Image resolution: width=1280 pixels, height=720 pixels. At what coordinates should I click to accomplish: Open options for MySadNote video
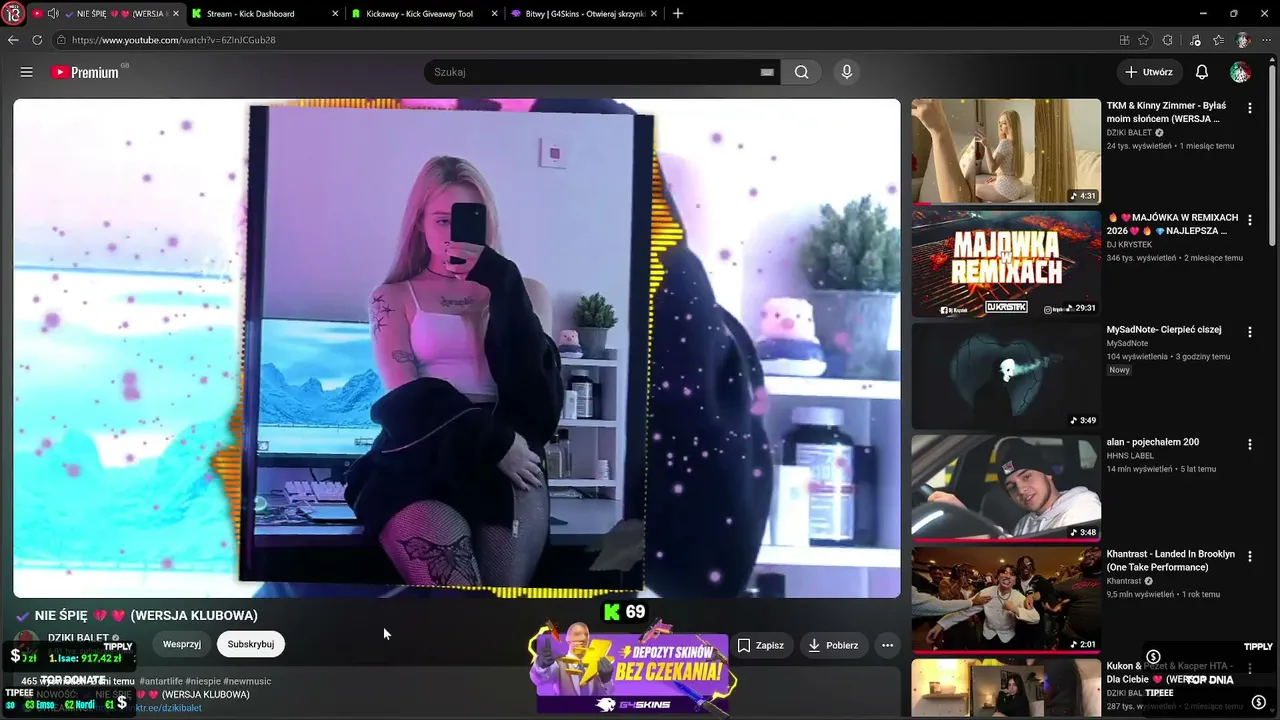point(1249,331)
